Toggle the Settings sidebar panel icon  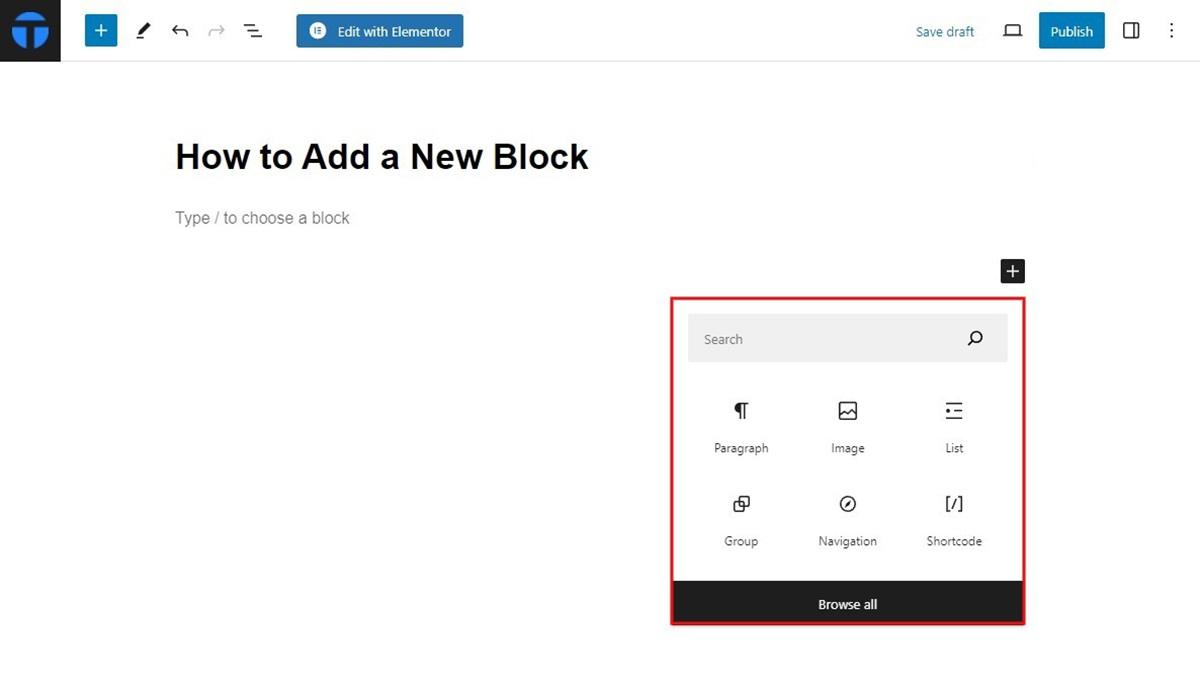(x=1131, y=31)
